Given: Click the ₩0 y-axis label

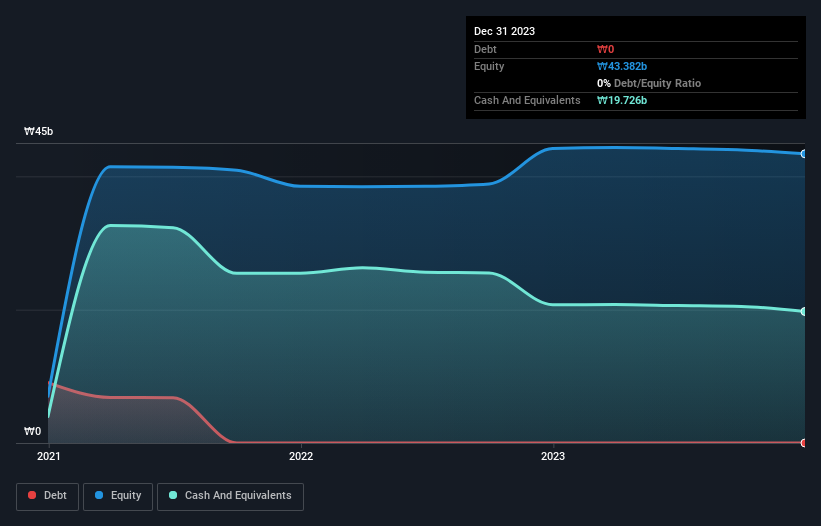Looking at the screenshot, I should 32,431.
